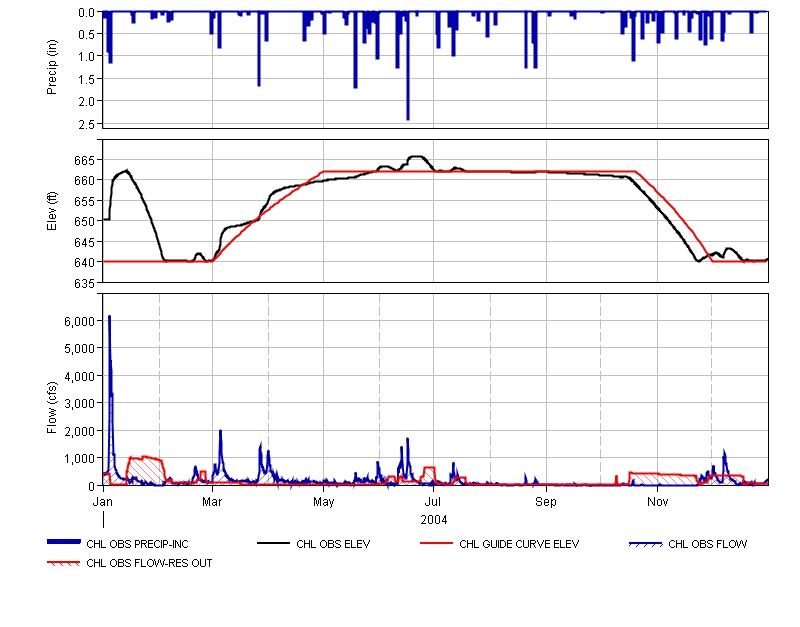
Task: Click the Precip (in) axis title
Action: [53, 68]
